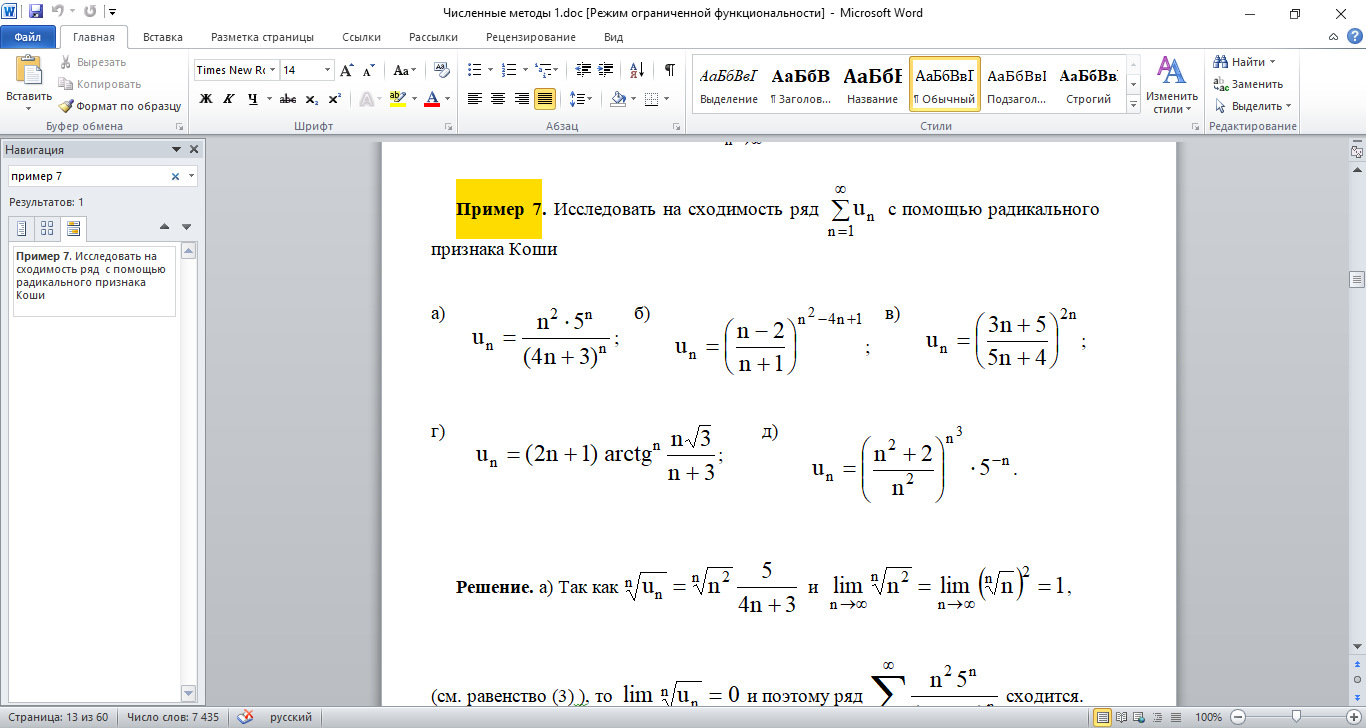Open Выделить select dropdown
1366x728 pixels.
(x=1252, y=106)
